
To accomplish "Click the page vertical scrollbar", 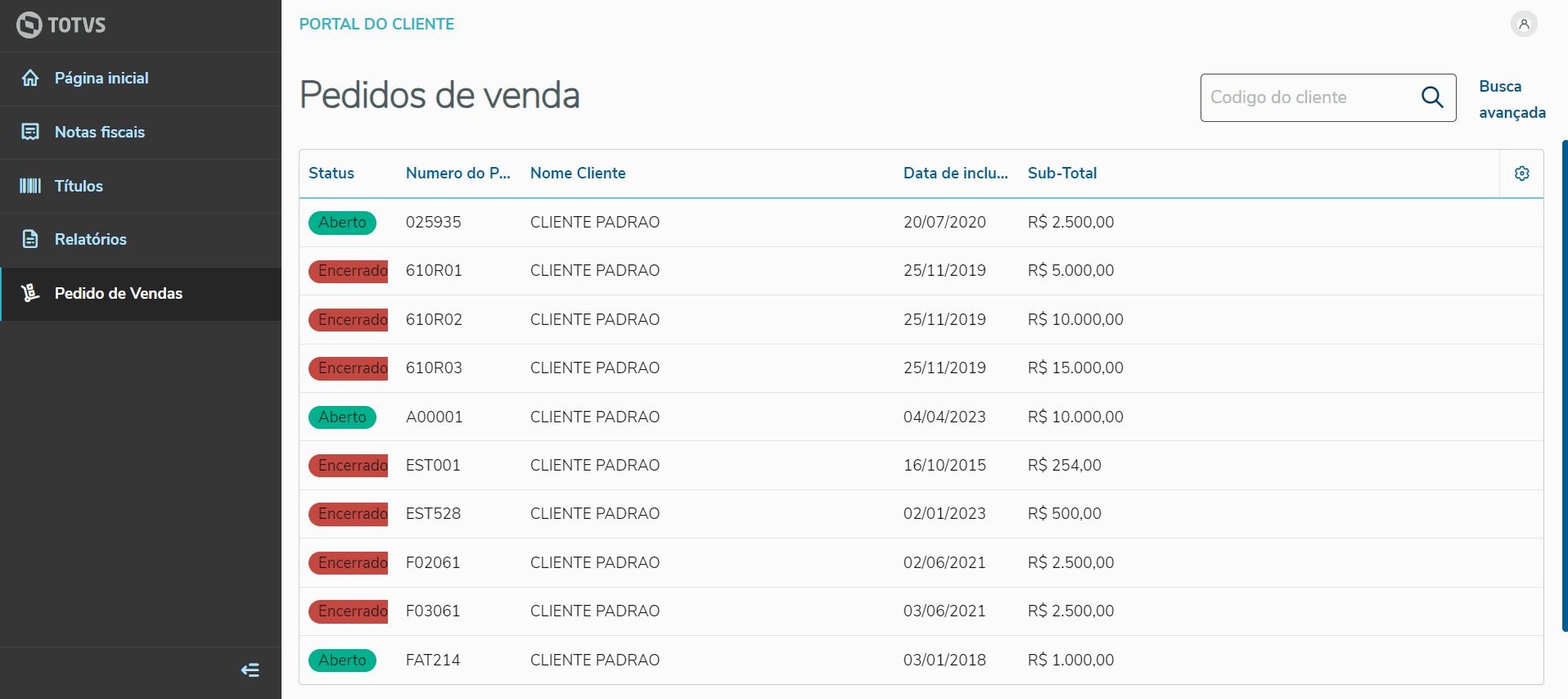I will (x=1564, y=385).
